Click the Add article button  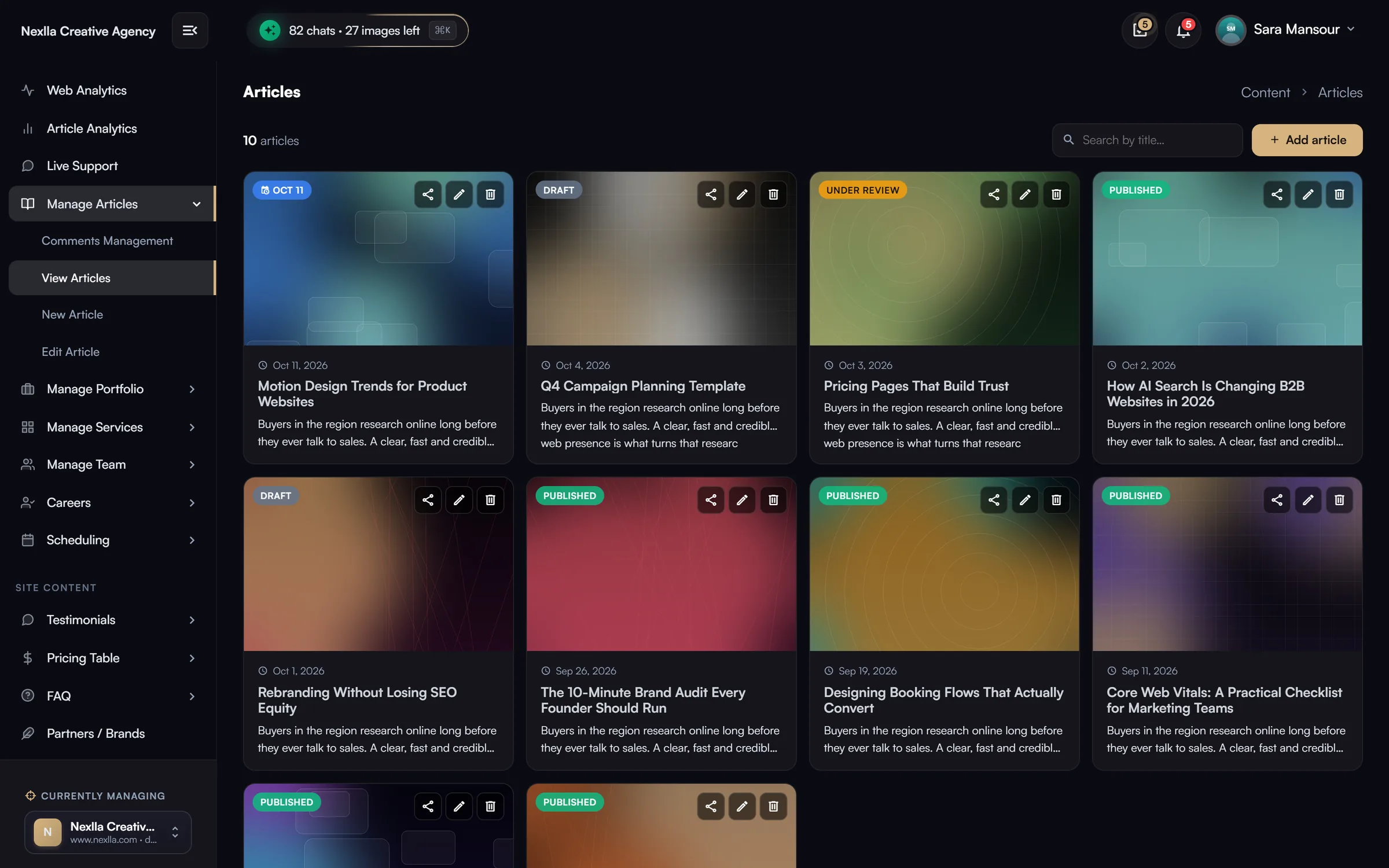(x=1307, y=140)
